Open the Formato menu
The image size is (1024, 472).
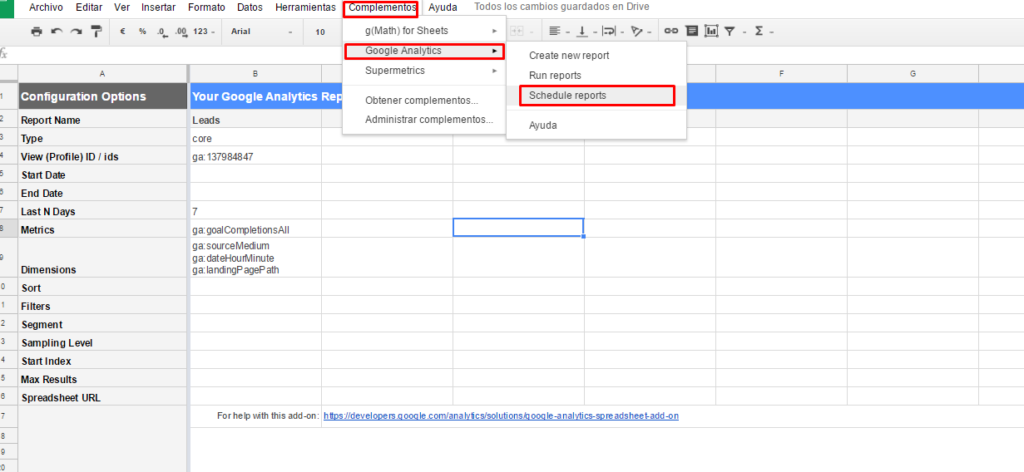[206, 7]
